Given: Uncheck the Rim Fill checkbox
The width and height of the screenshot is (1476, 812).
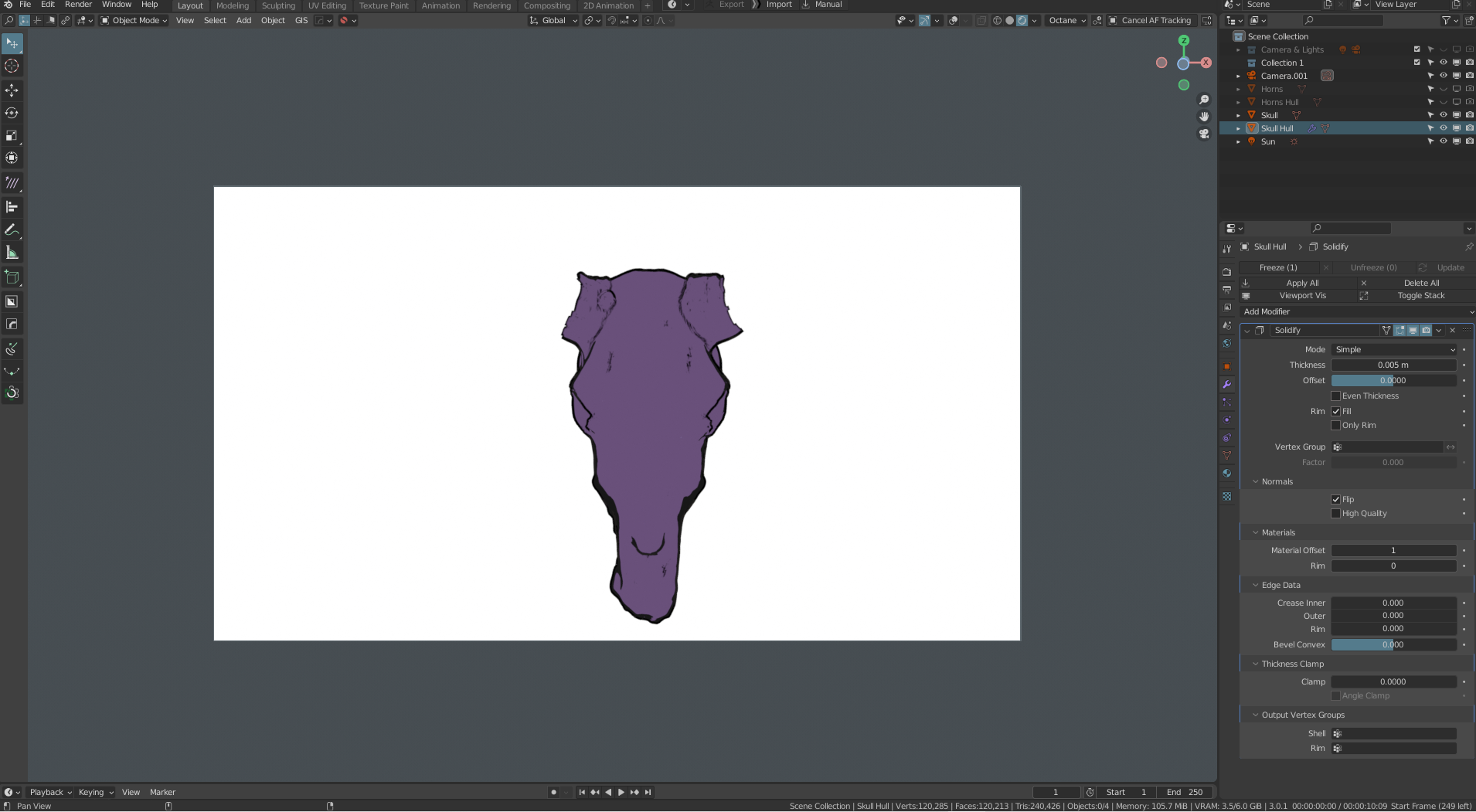Looking at the screenshot, I should [1335, 412].
